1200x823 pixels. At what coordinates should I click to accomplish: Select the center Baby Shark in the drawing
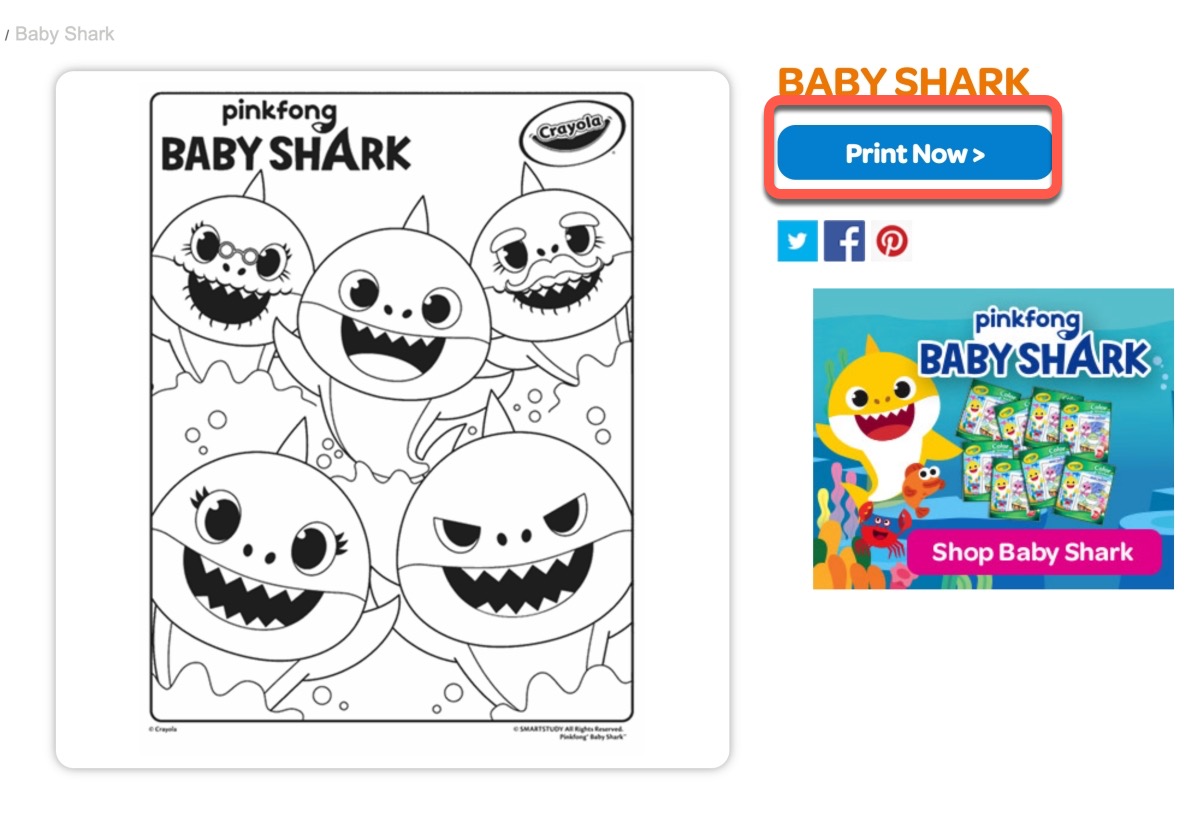[395, 320]
